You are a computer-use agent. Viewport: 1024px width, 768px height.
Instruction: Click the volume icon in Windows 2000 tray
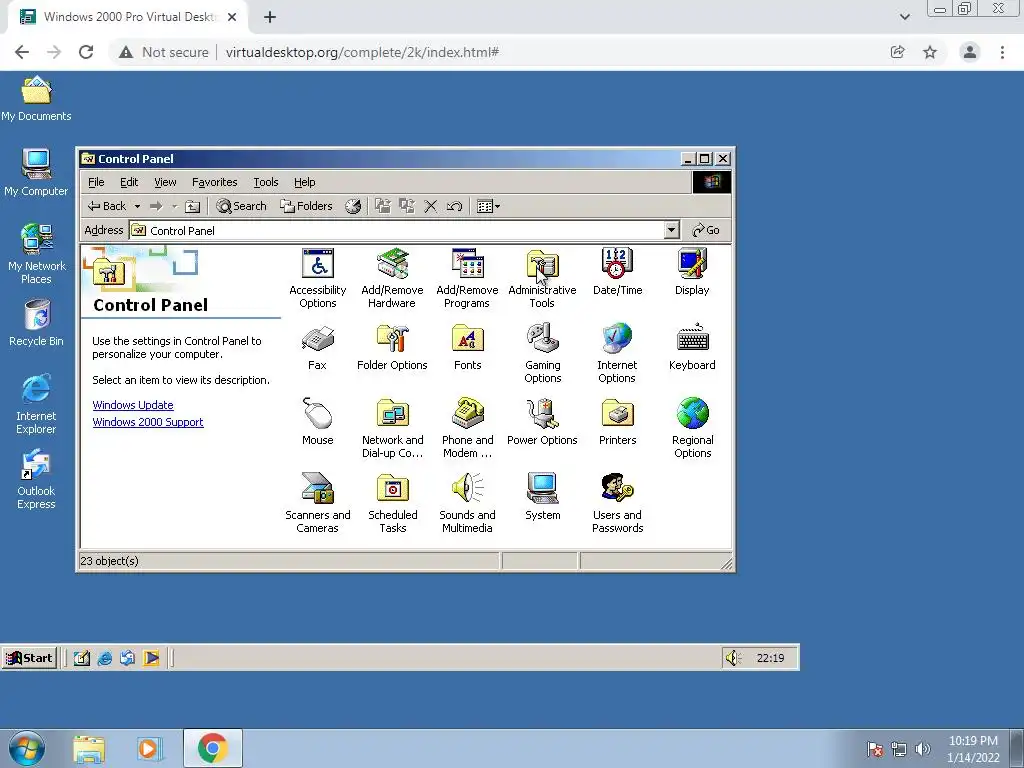tap(733, 658)
